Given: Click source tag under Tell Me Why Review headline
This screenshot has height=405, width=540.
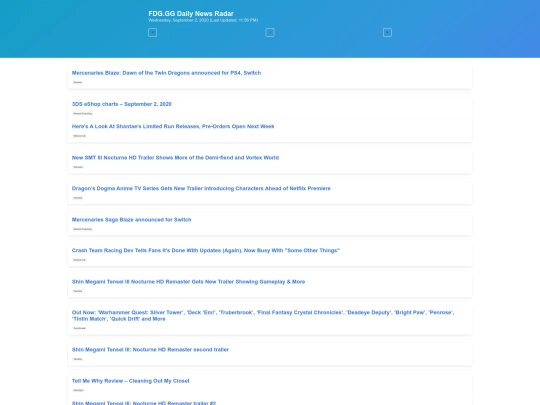Looking at the screenshot, I should coord(79,390).
